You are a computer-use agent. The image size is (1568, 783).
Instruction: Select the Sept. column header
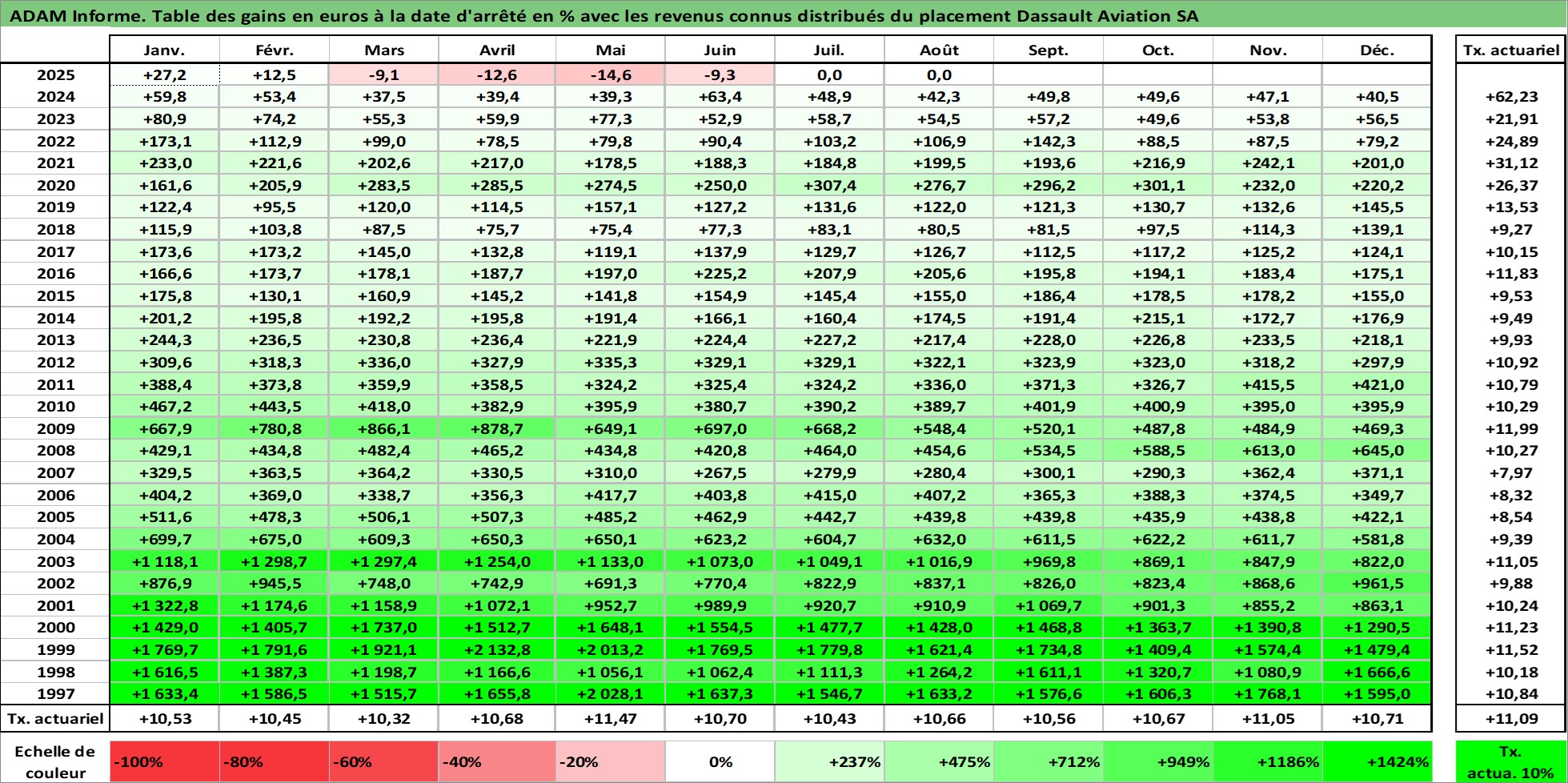point(1049,50)
